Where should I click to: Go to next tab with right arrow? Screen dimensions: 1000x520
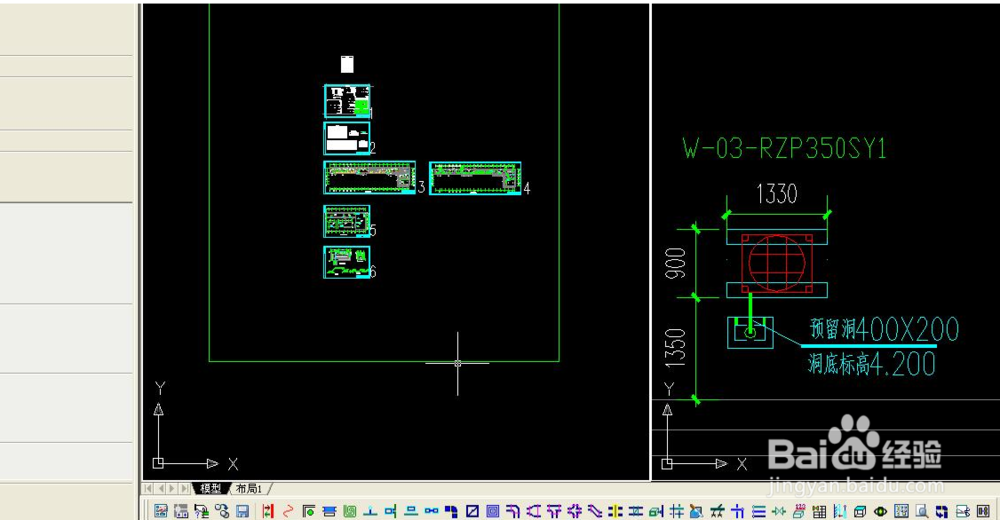click(x=172, y=488)
